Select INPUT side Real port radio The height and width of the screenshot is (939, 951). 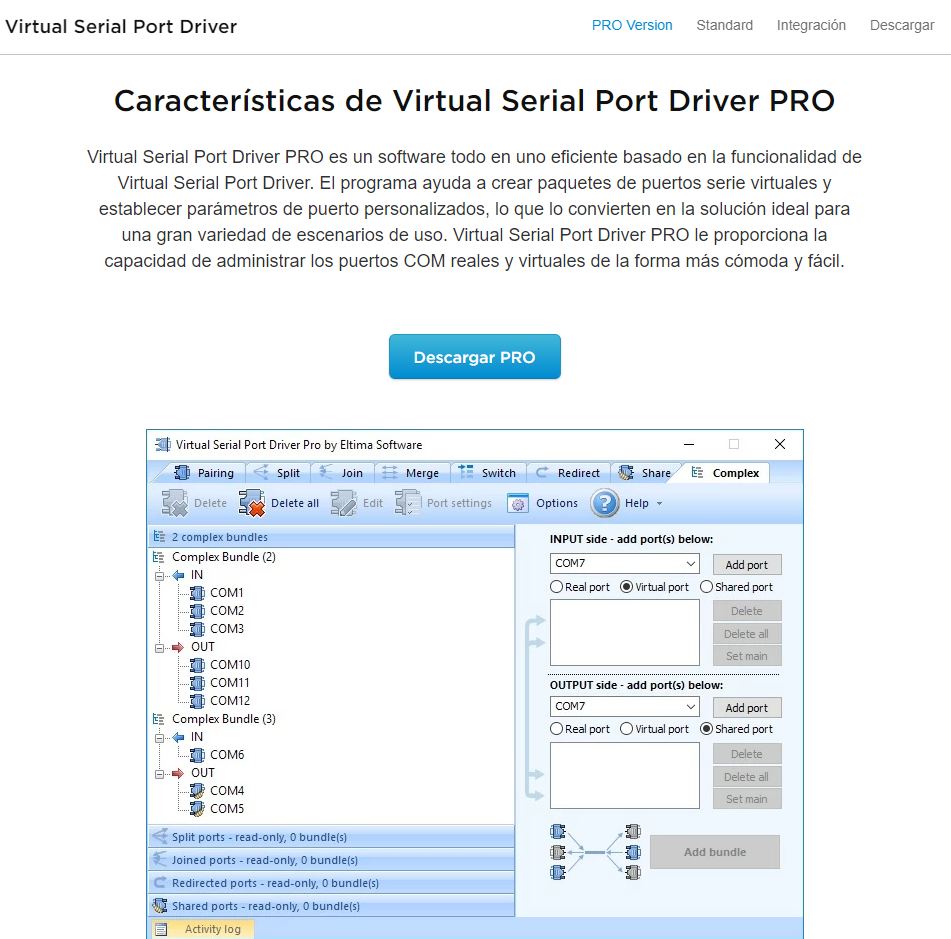(556, 587)
